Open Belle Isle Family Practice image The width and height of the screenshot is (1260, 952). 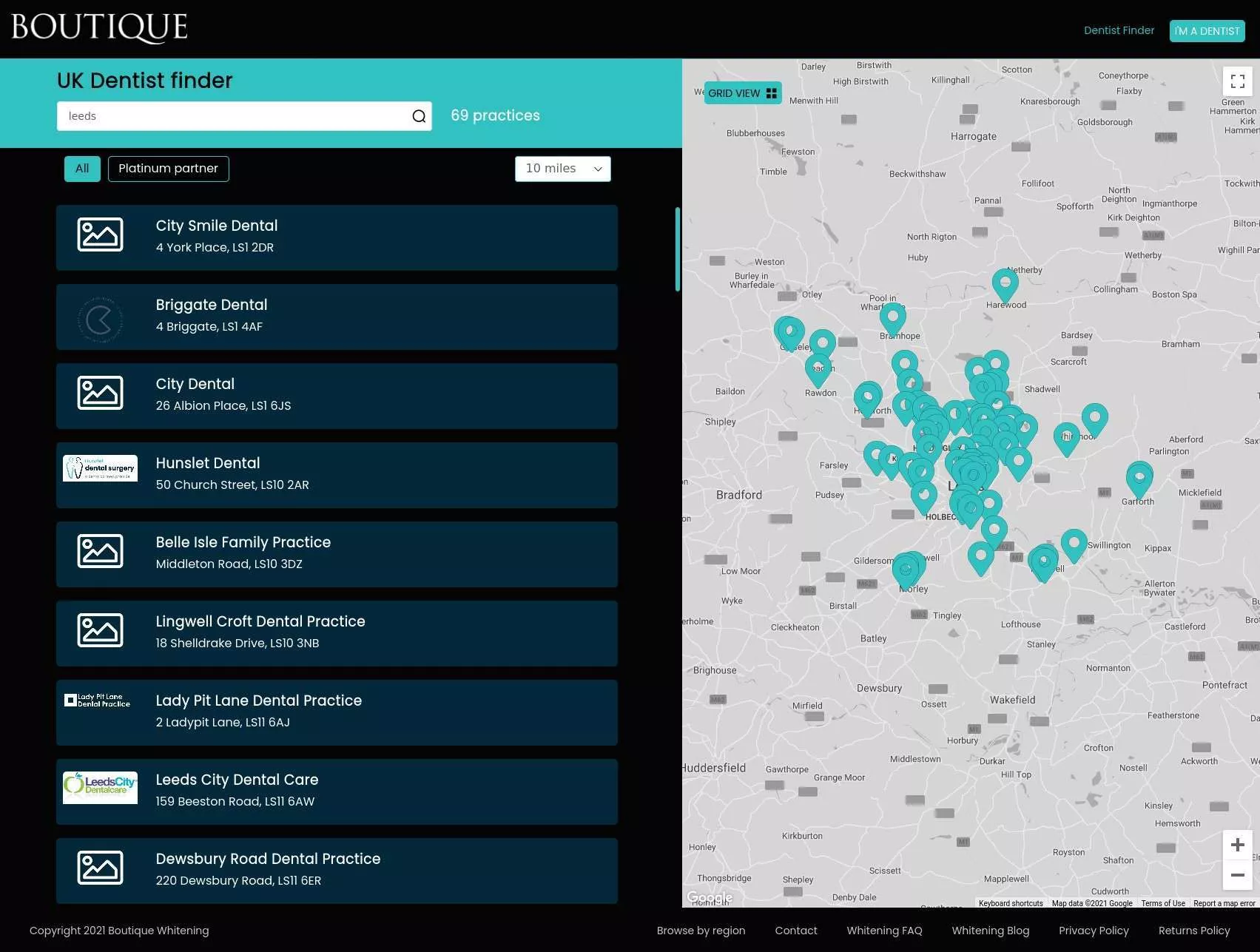pyautogui.click(x=100, y=551)
